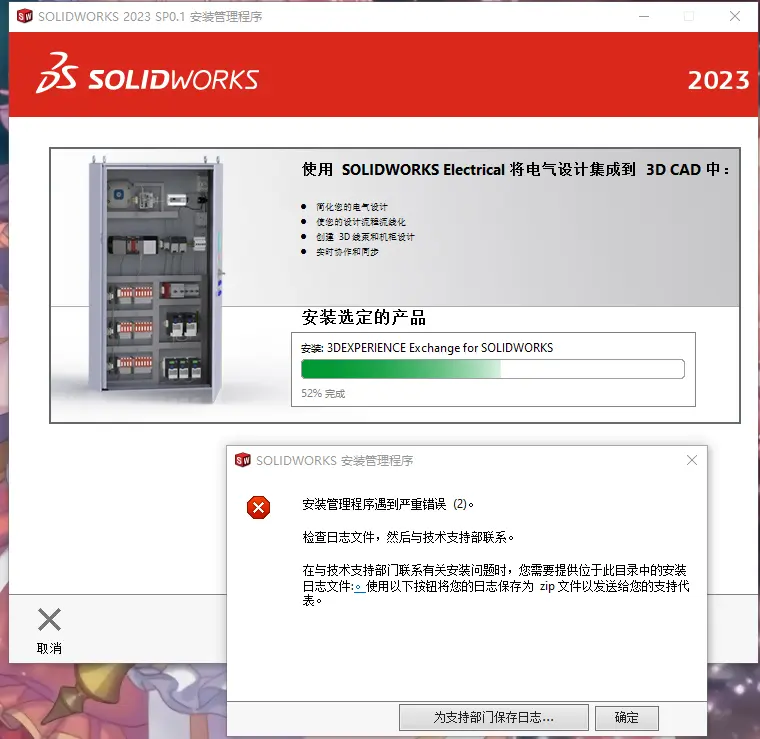Click the SW icon in main title bar
The height and width of the screenshot is (739, 760).
coord(24,16)
